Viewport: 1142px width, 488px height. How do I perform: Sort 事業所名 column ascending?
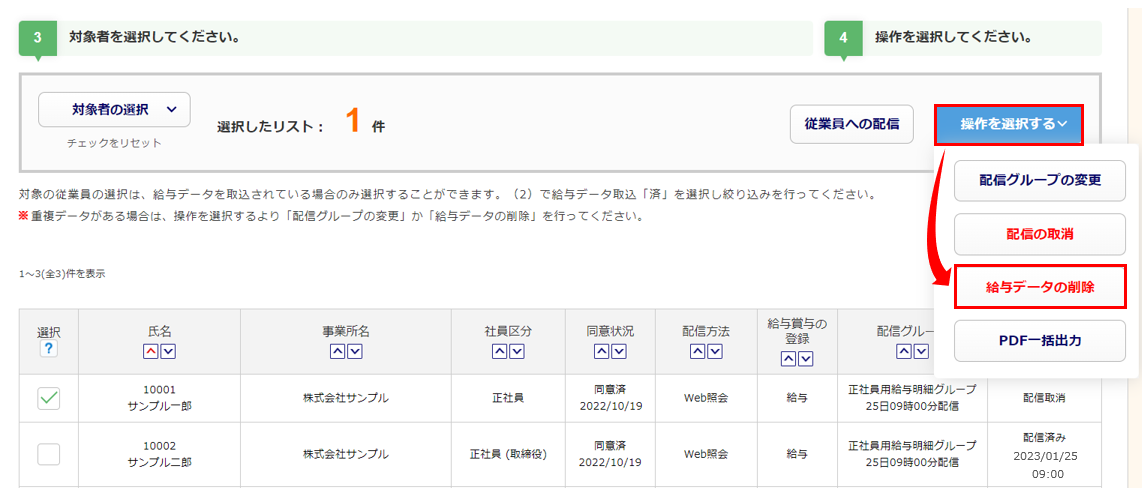(337, 352)
